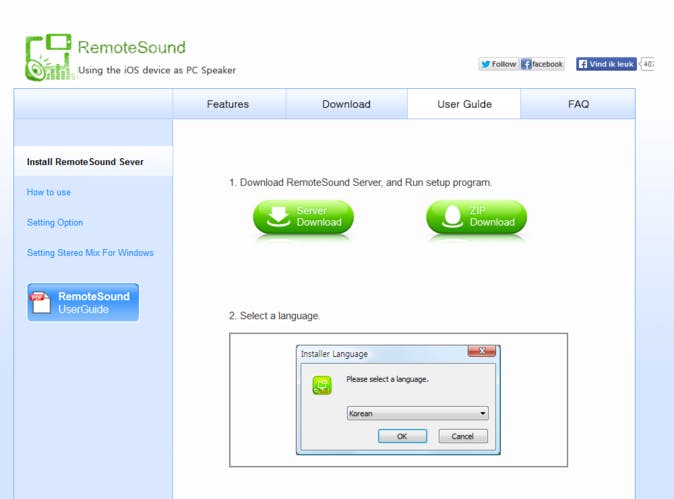Open the facebook page button
The width and height of the screenshot is (674, 499).
tap(542, 64)
